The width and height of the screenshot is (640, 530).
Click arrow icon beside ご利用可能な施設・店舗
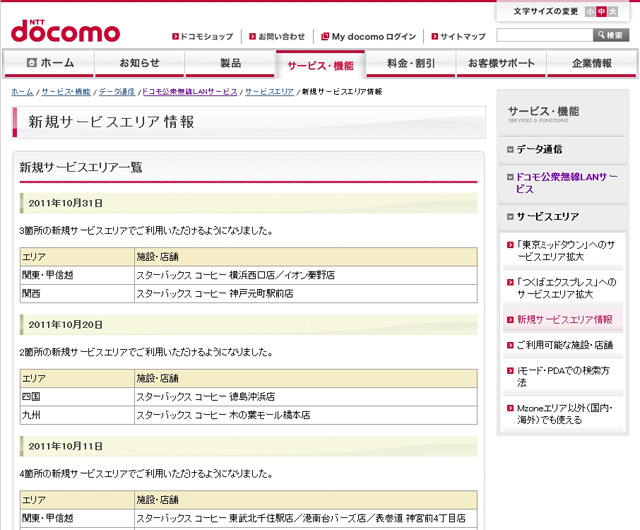click(510, 345)
